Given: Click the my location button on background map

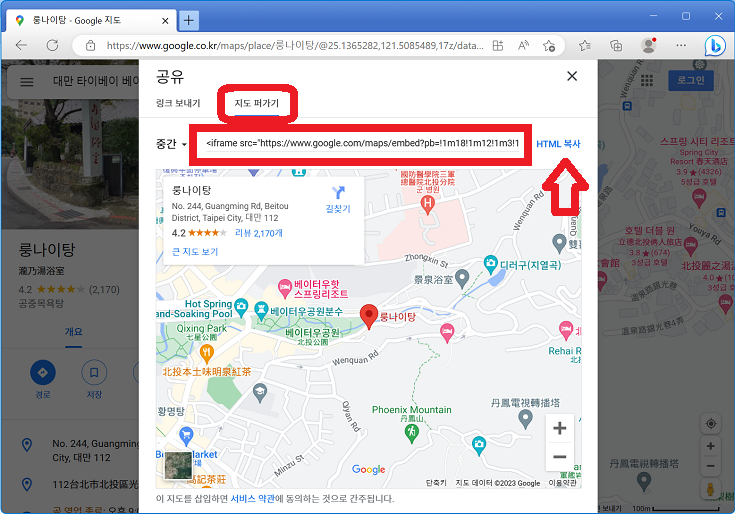Looking at the screenshot, I should pos(711,424).
